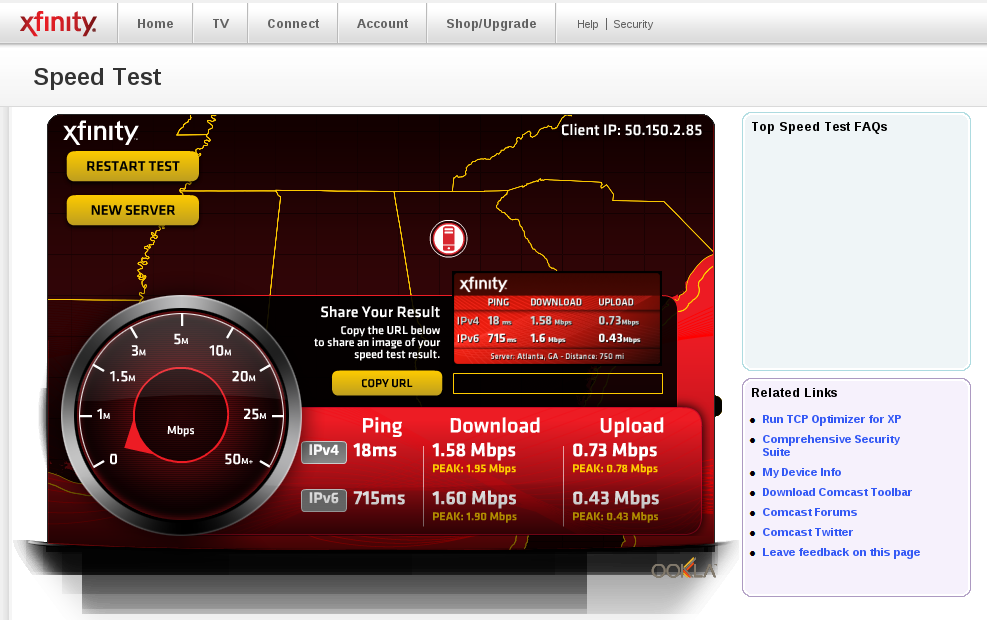Select the server marker pin on the map

coord(449,238)
